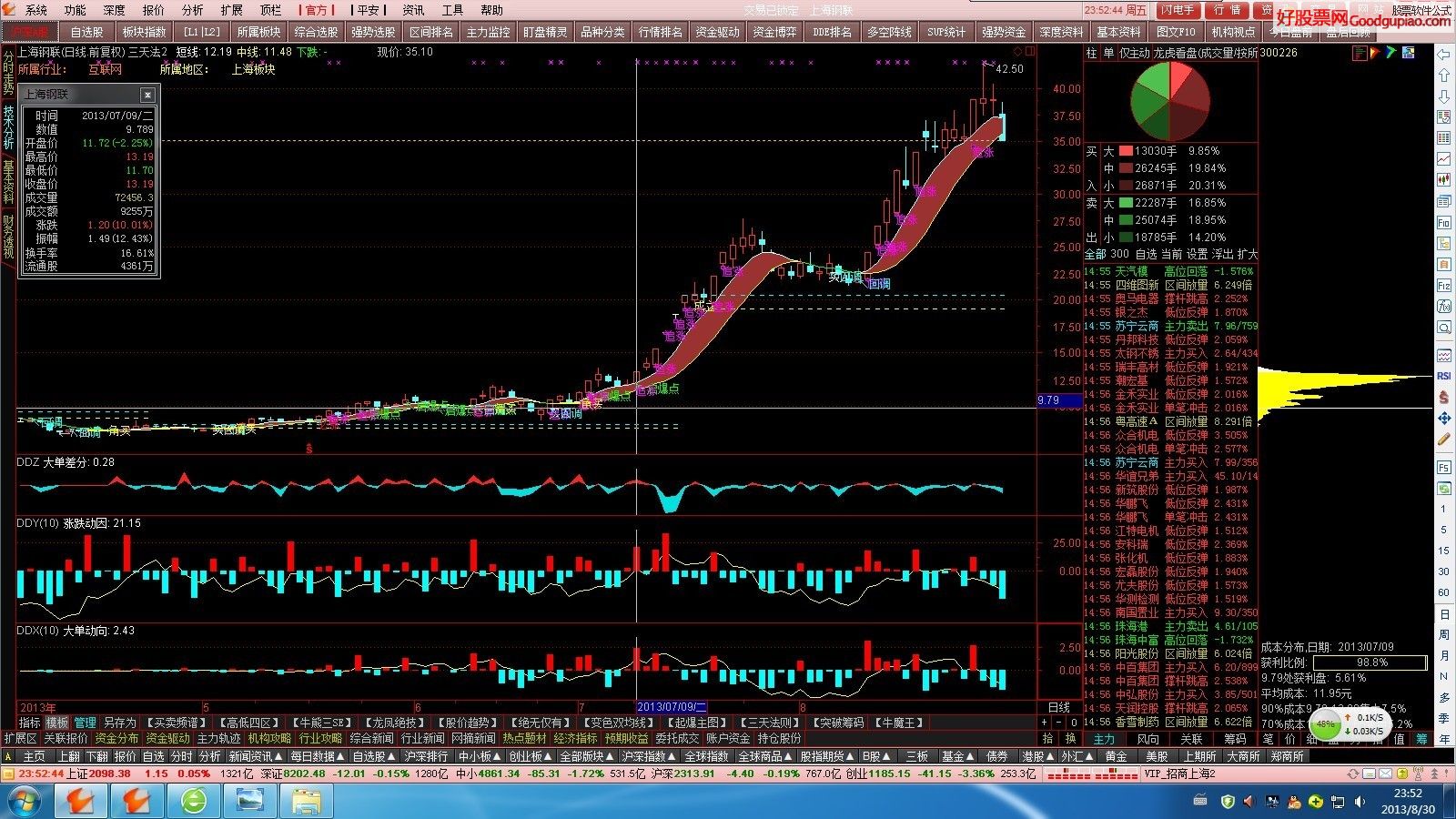Click the list view icon above cost distribution

[1360, 54]
